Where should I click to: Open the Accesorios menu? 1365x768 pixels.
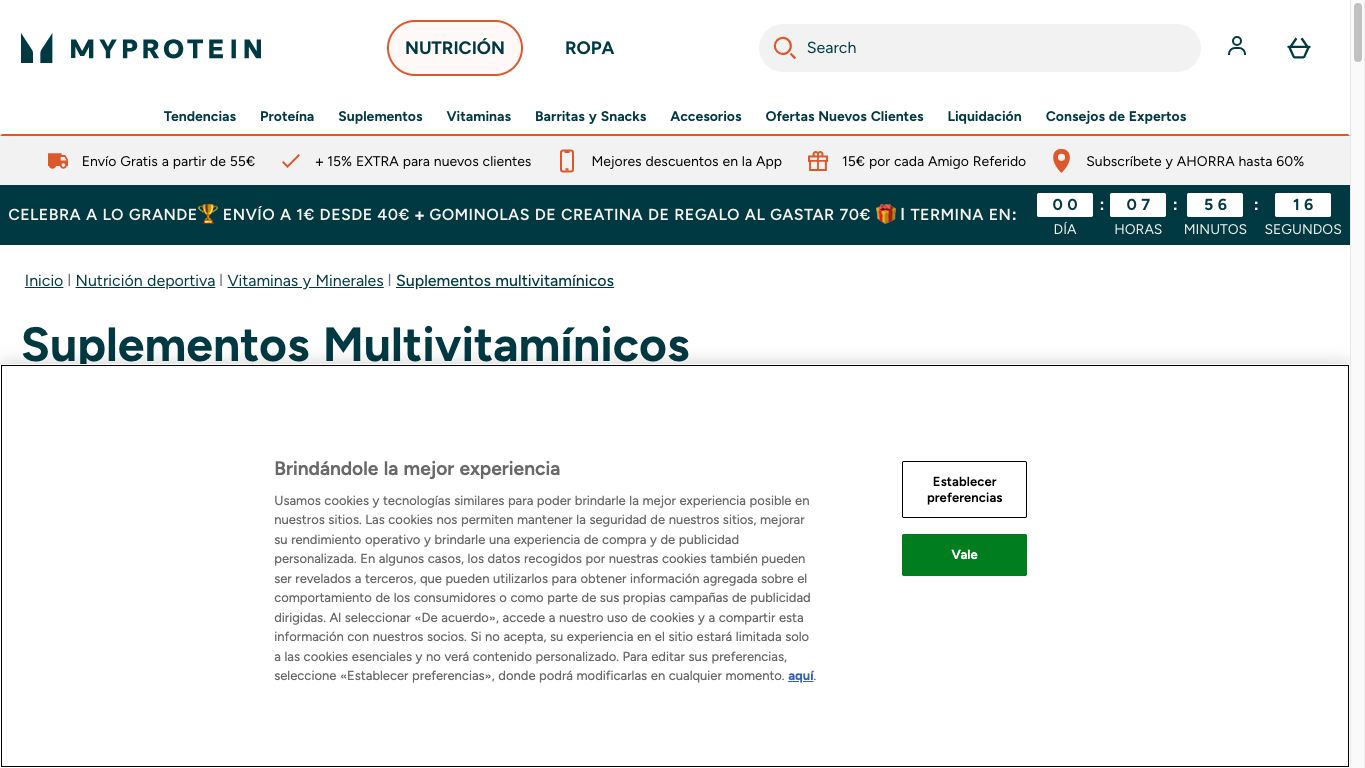[706, 116]
